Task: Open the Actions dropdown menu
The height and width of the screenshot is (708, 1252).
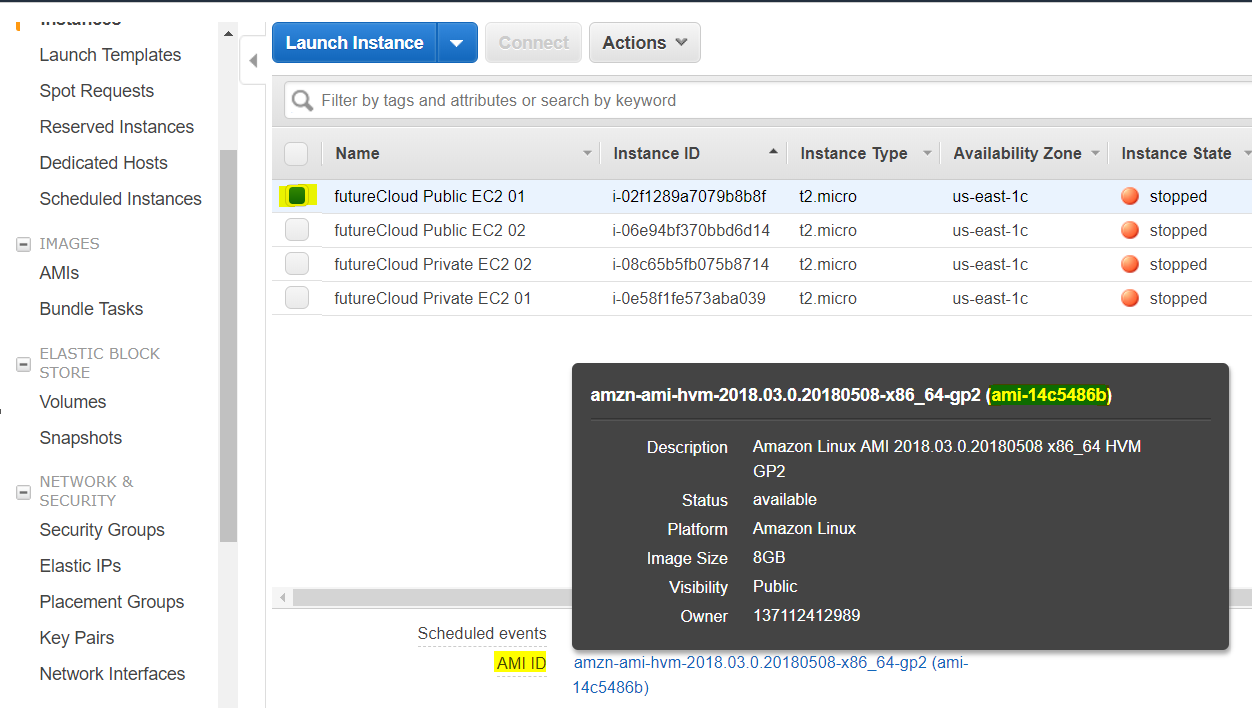Action: point(645,43)
